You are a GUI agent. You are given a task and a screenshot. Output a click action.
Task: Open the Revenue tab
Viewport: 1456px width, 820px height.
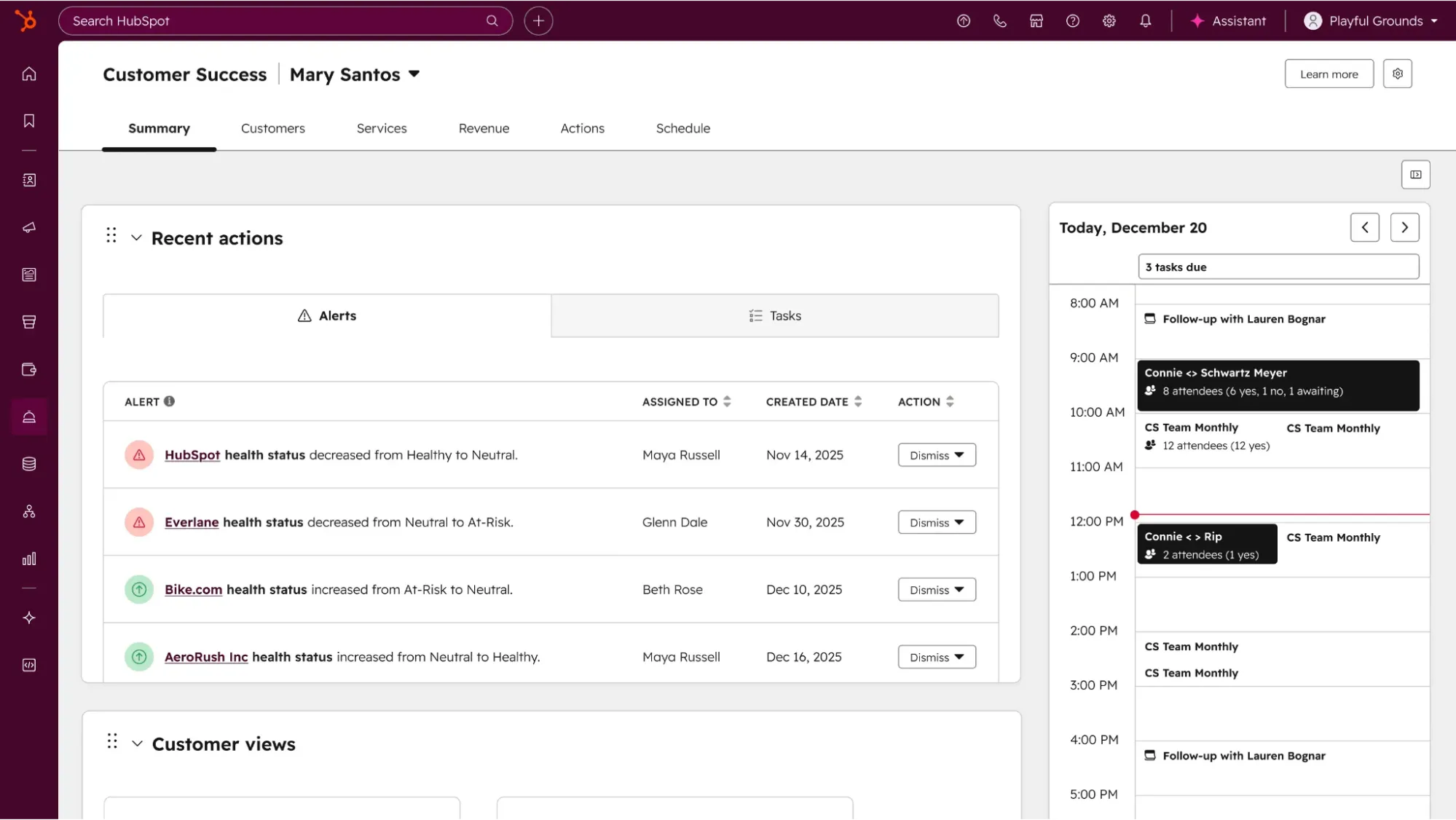click(x=484, y=128)
